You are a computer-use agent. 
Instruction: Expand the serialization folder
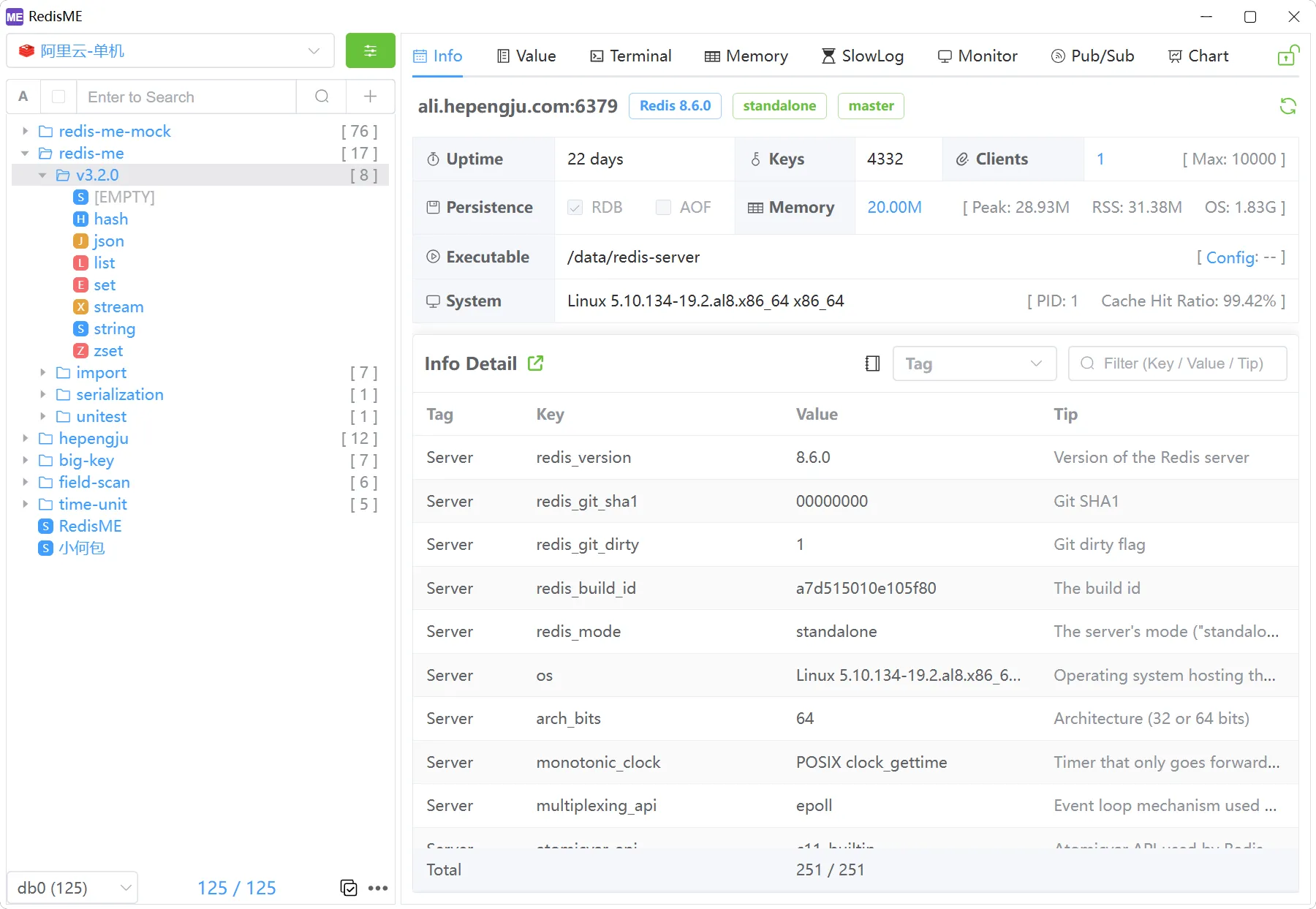[x=42, y=394]
